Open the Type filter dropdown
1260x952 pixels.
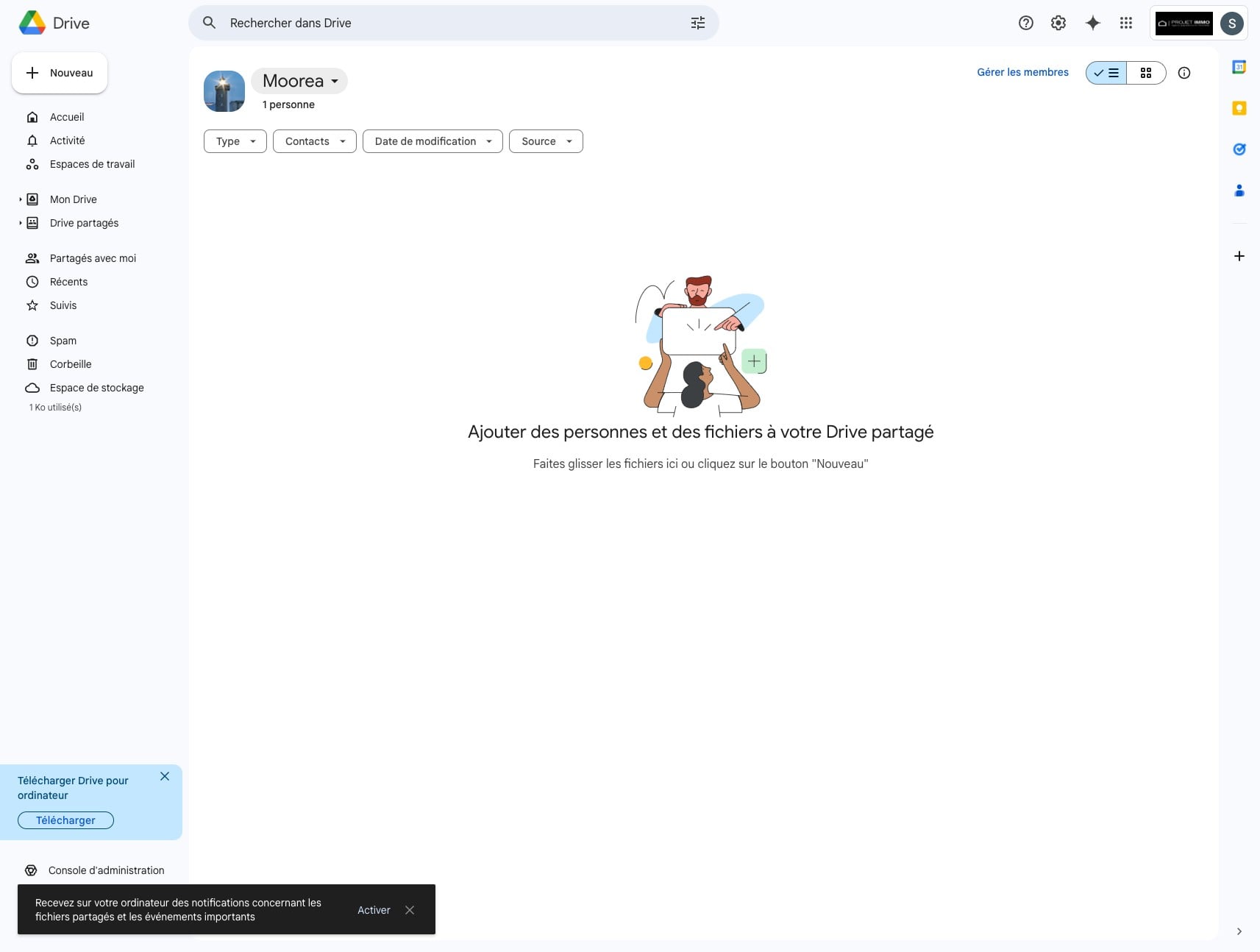pyautogui.click(x=234, y=141)
